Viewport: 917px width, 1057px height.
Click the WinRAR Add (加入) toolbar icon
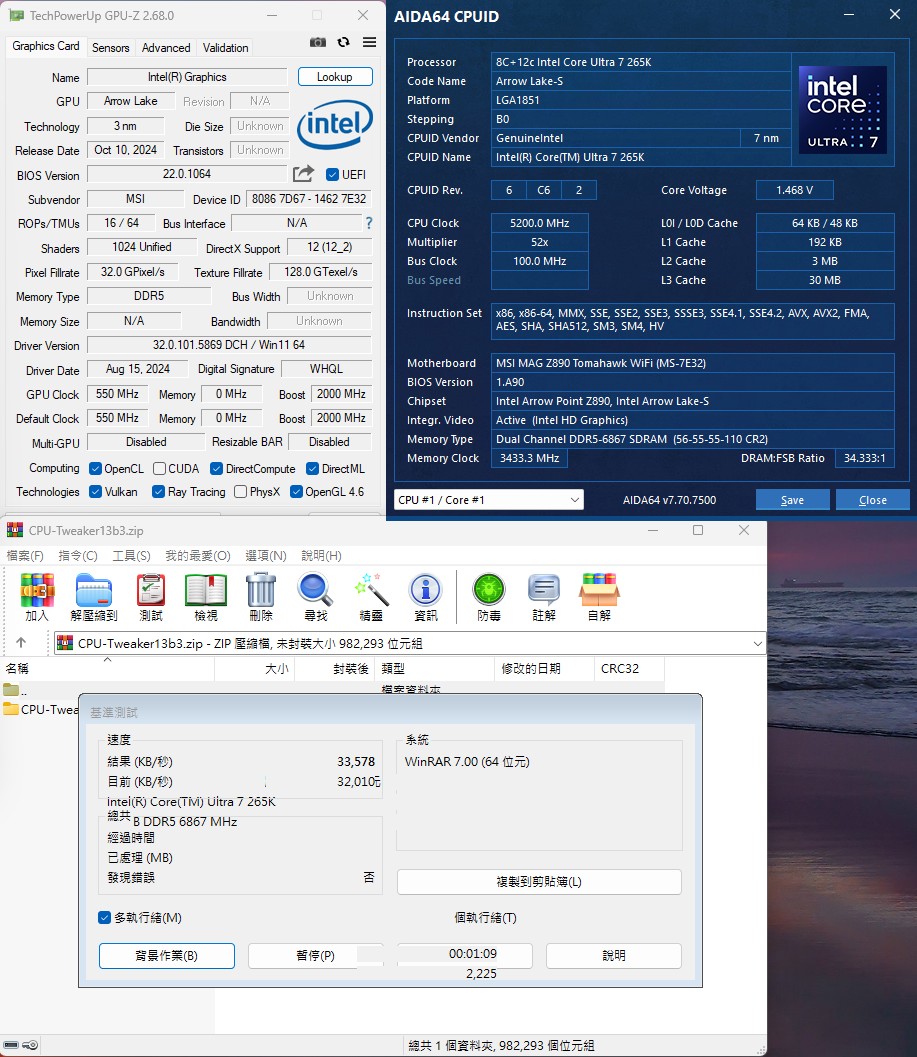click(37, 597)
